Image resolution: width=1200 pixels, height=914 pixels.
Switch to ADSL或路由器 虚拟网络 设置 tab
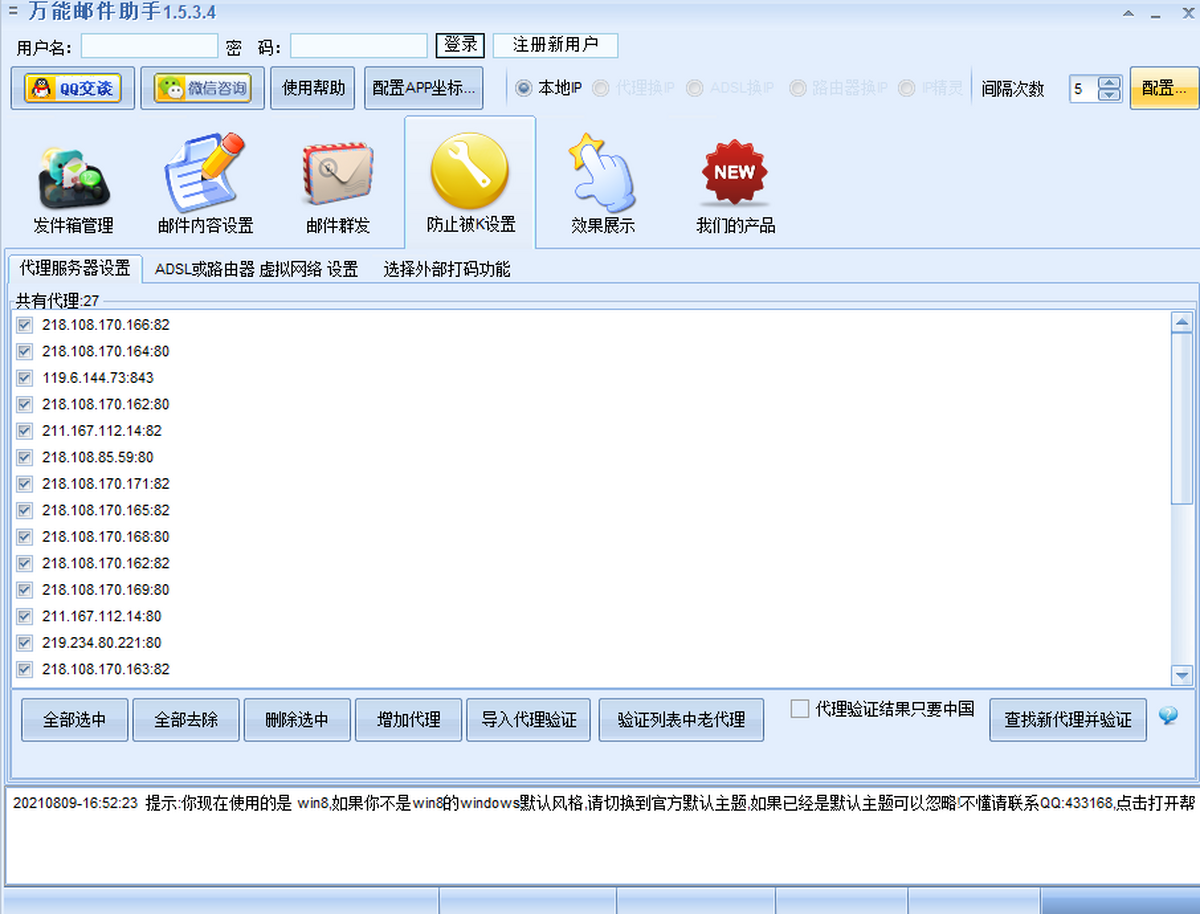pos(256,269)
